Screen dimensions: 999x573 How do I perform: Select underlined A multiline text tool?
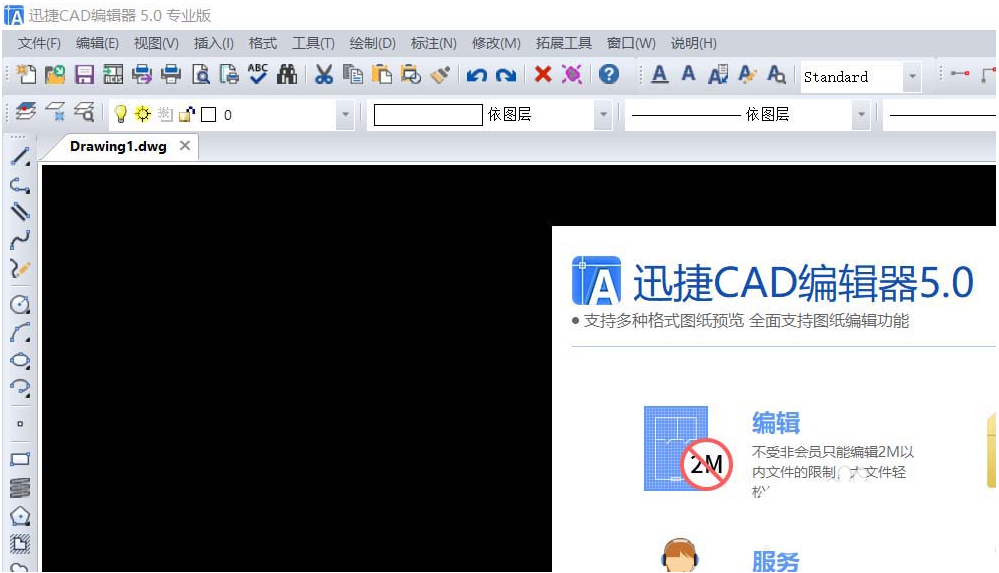660,75
